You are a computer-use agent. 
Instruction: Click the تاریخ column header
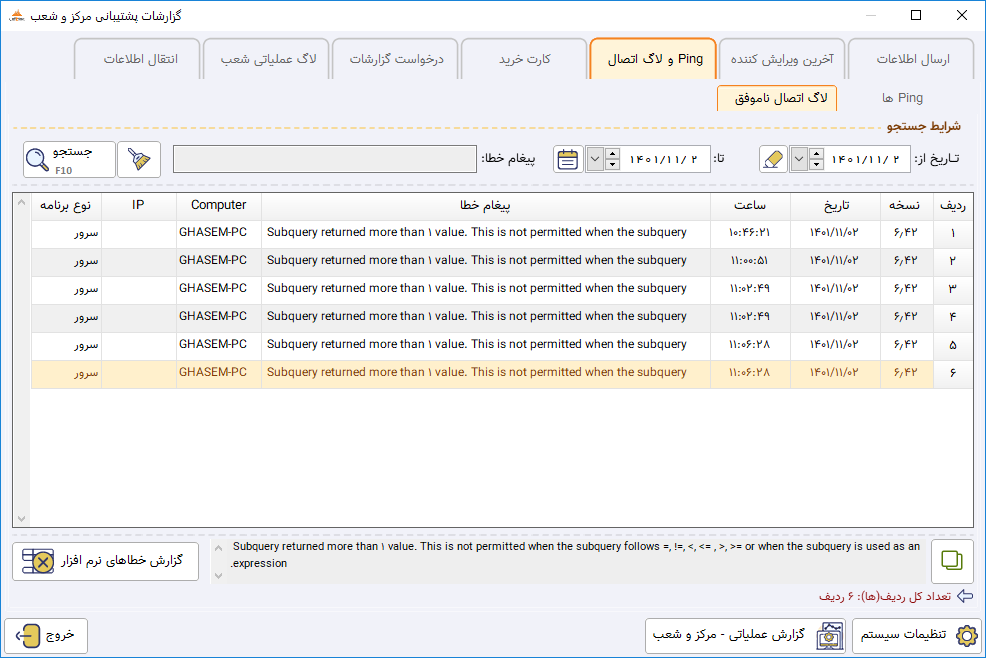[x=836, y=206]
